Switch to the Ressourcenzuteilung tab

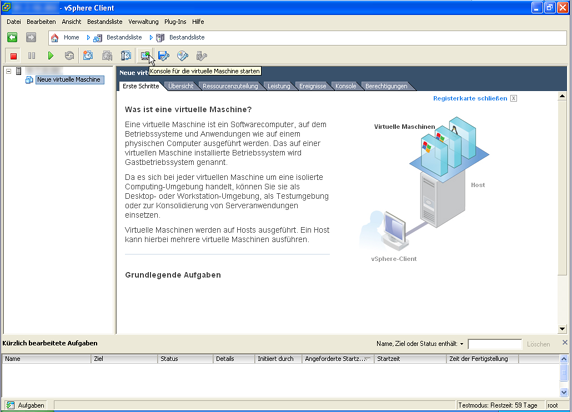[230, 86]
